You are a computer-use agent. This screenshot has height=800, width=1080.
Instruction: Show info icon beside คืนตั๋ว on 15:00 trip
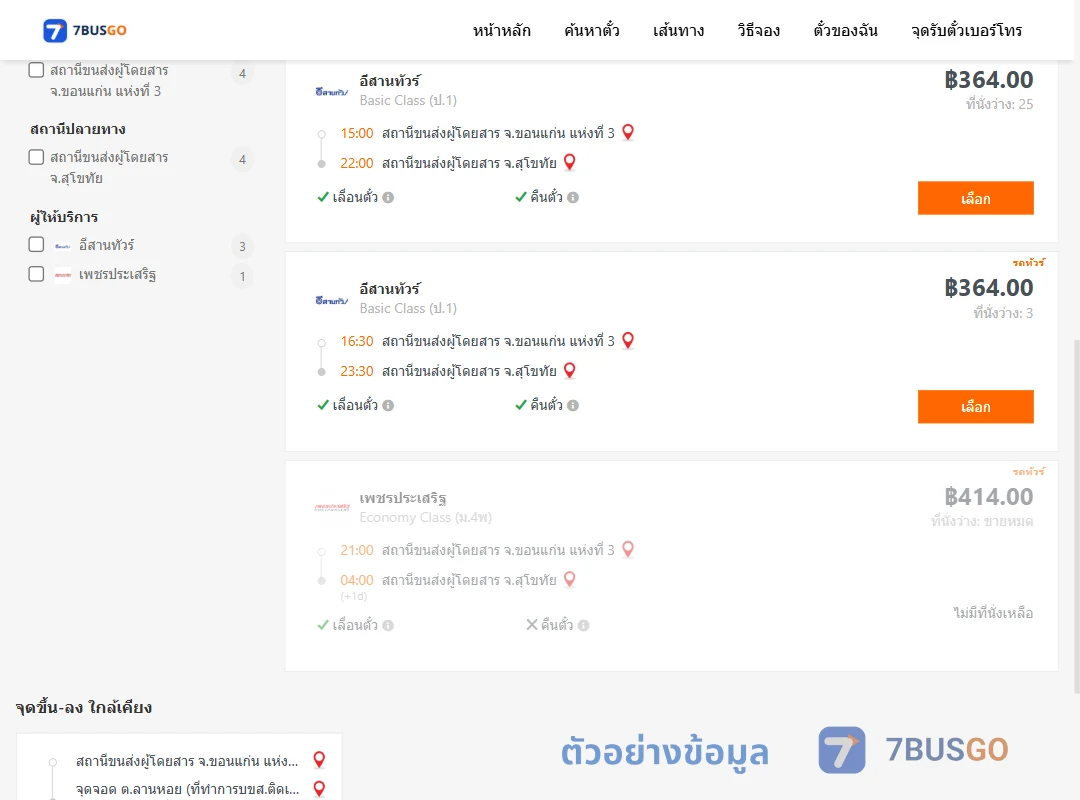point(573,198)
